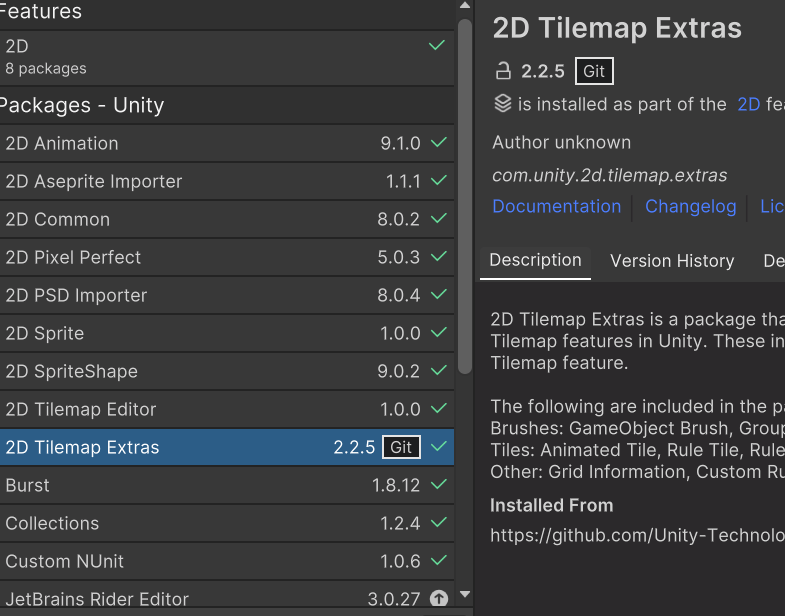Click the update-available arrow icon for JetBrains Rider Editor
Screen dimensions: 785x616
pos(439,598)
